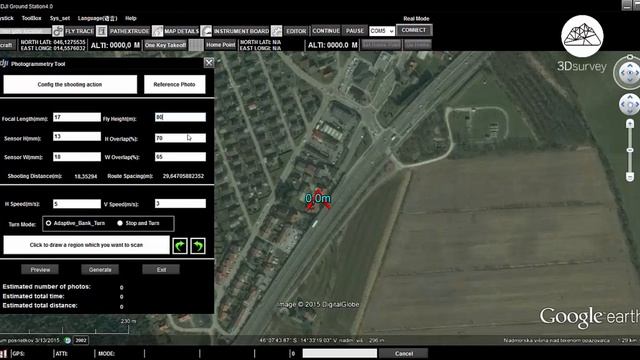640x360 pixels.
Task: Click the Map Details icon
Action: pos(157,31)
